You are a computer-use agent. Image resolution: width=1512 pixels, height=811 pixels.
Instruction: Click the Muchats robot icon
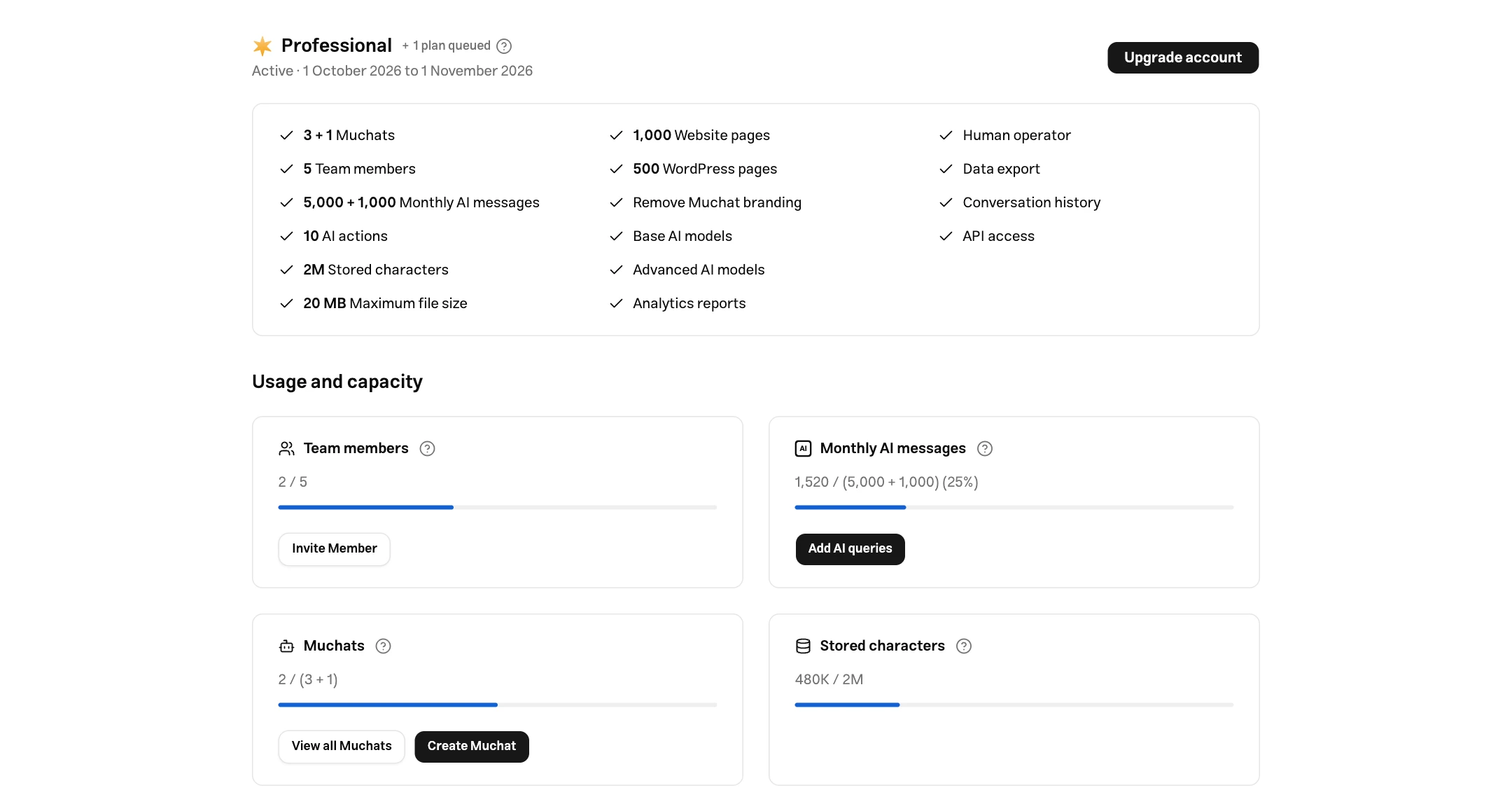[x=286, y=646]
